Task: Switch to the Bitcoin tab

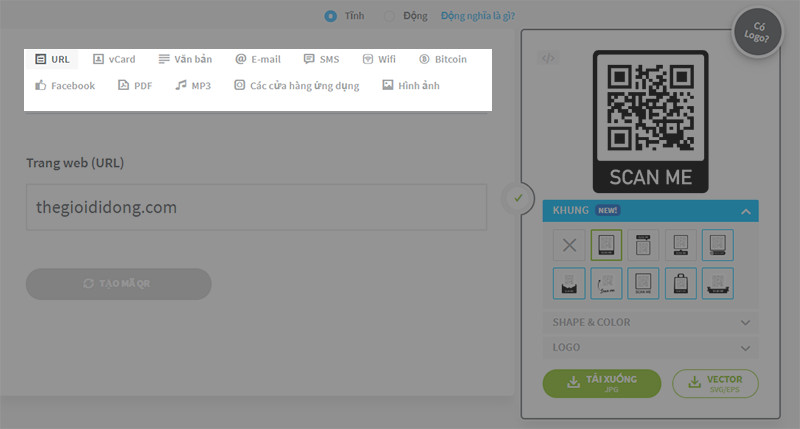Action: coord(443,59)
